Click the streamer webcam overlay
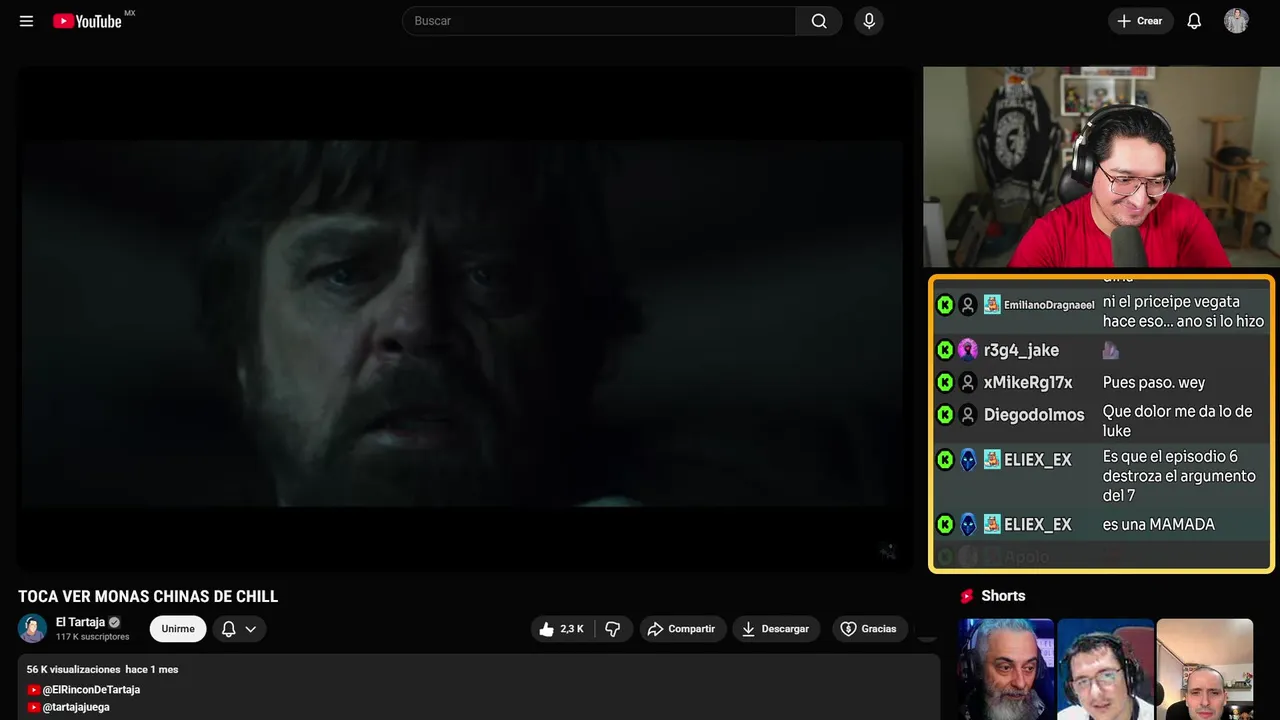 (1099, 168)
